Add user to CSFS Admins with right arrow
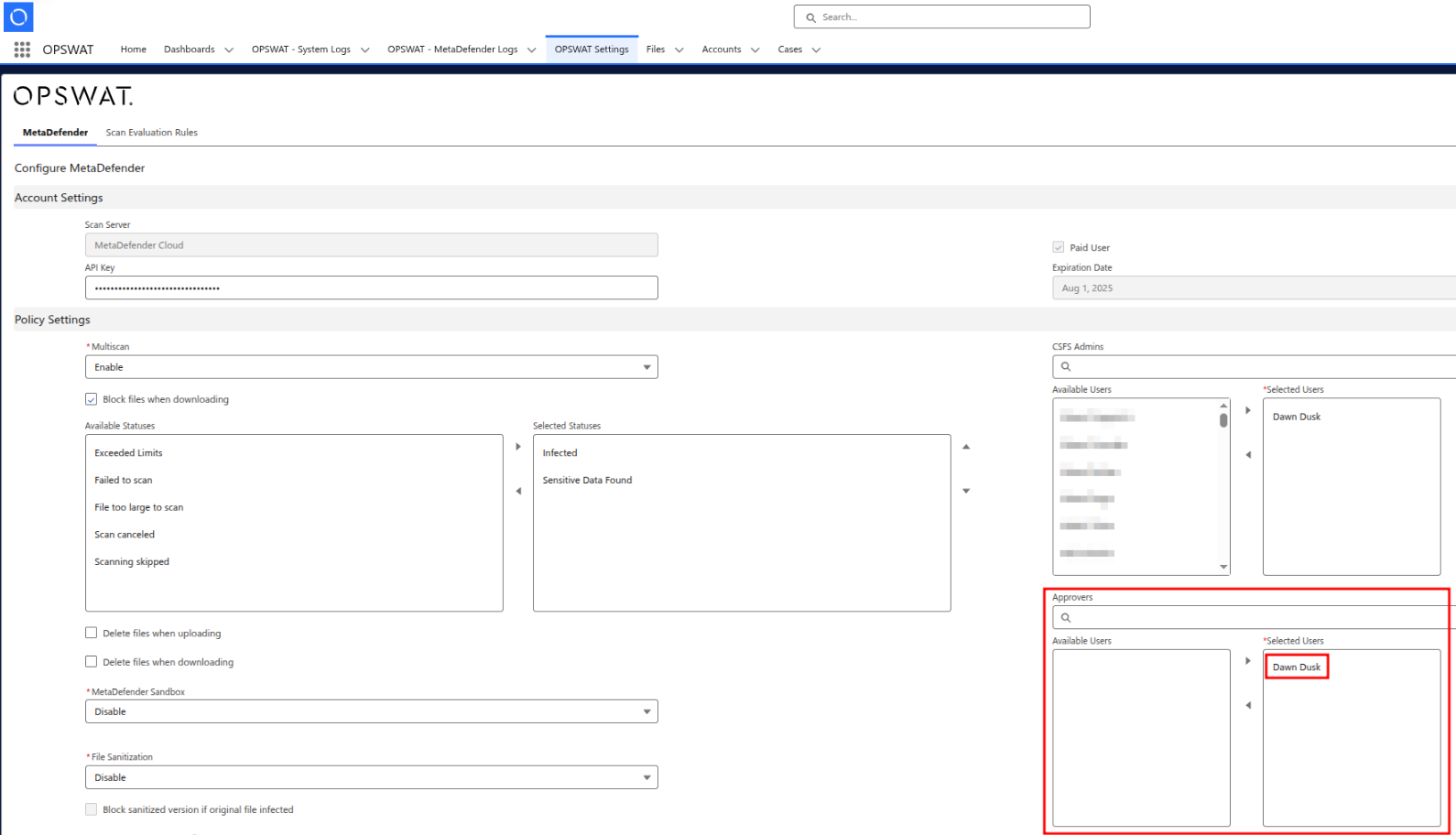Viewport: 1456px width, 835px height. [x=1247, y=410]
